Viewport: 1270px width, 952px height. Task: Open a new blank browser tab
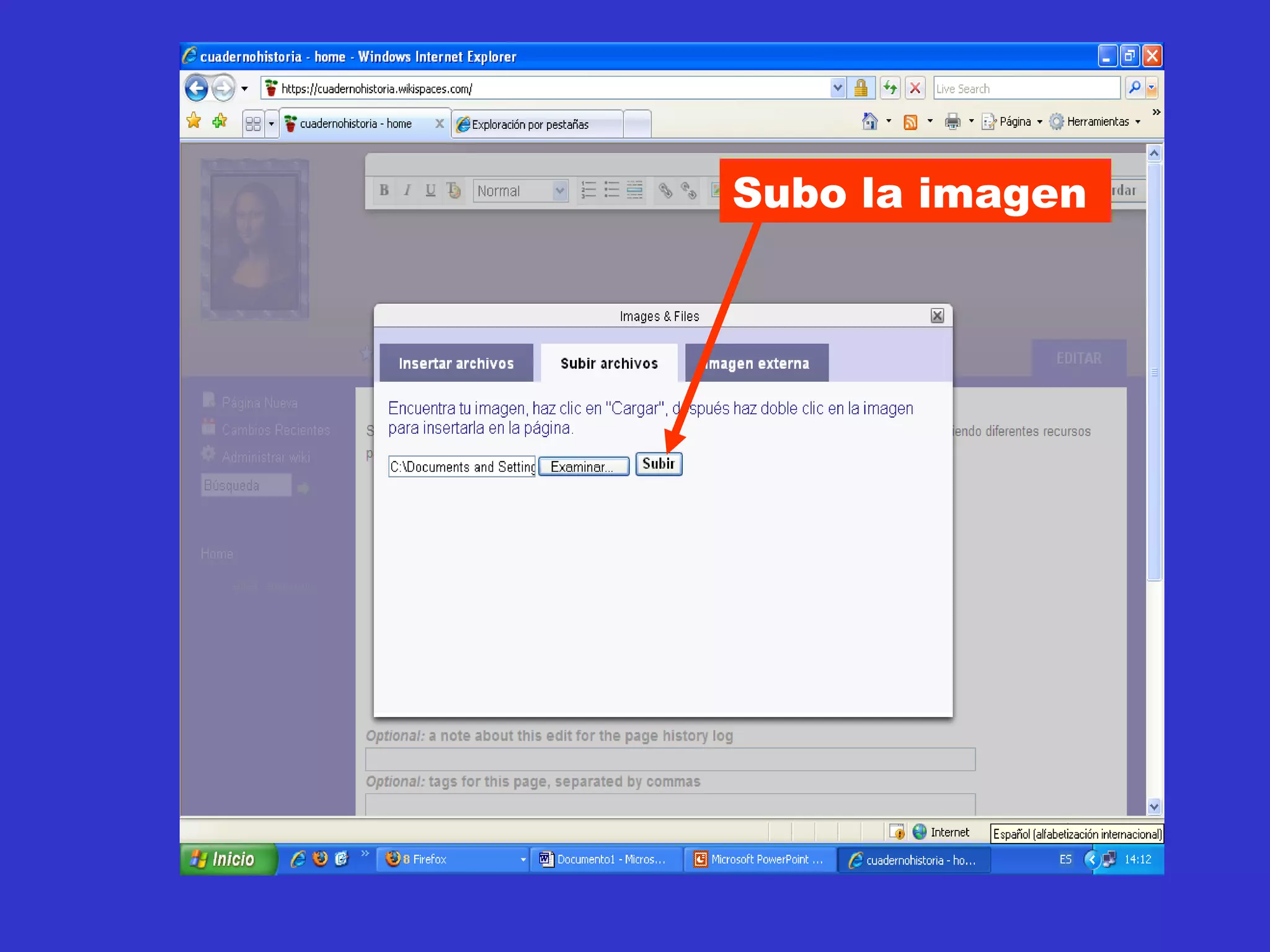[637, 125]
